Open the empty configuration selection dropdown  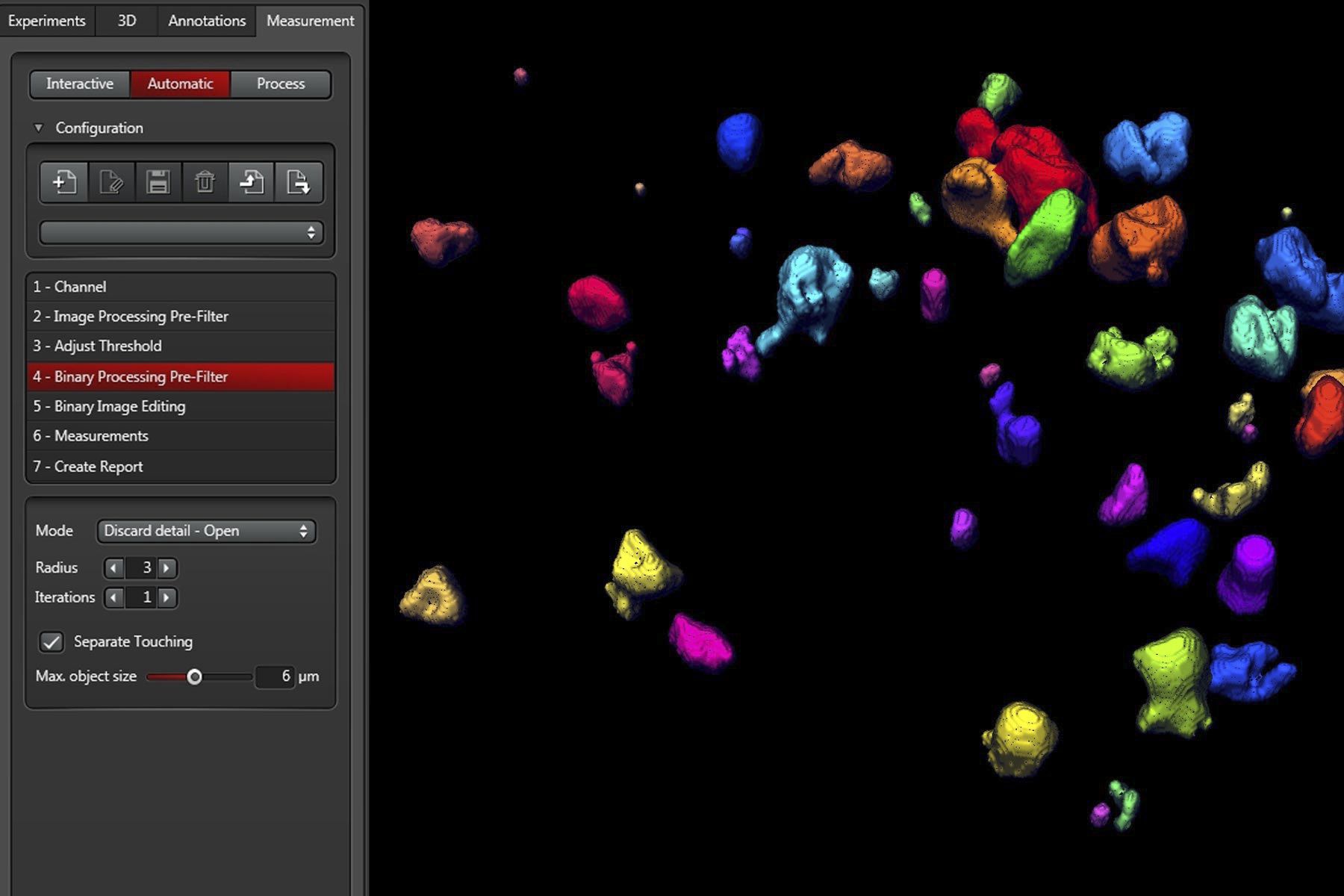pyautogui.click(x=181, y=233)
